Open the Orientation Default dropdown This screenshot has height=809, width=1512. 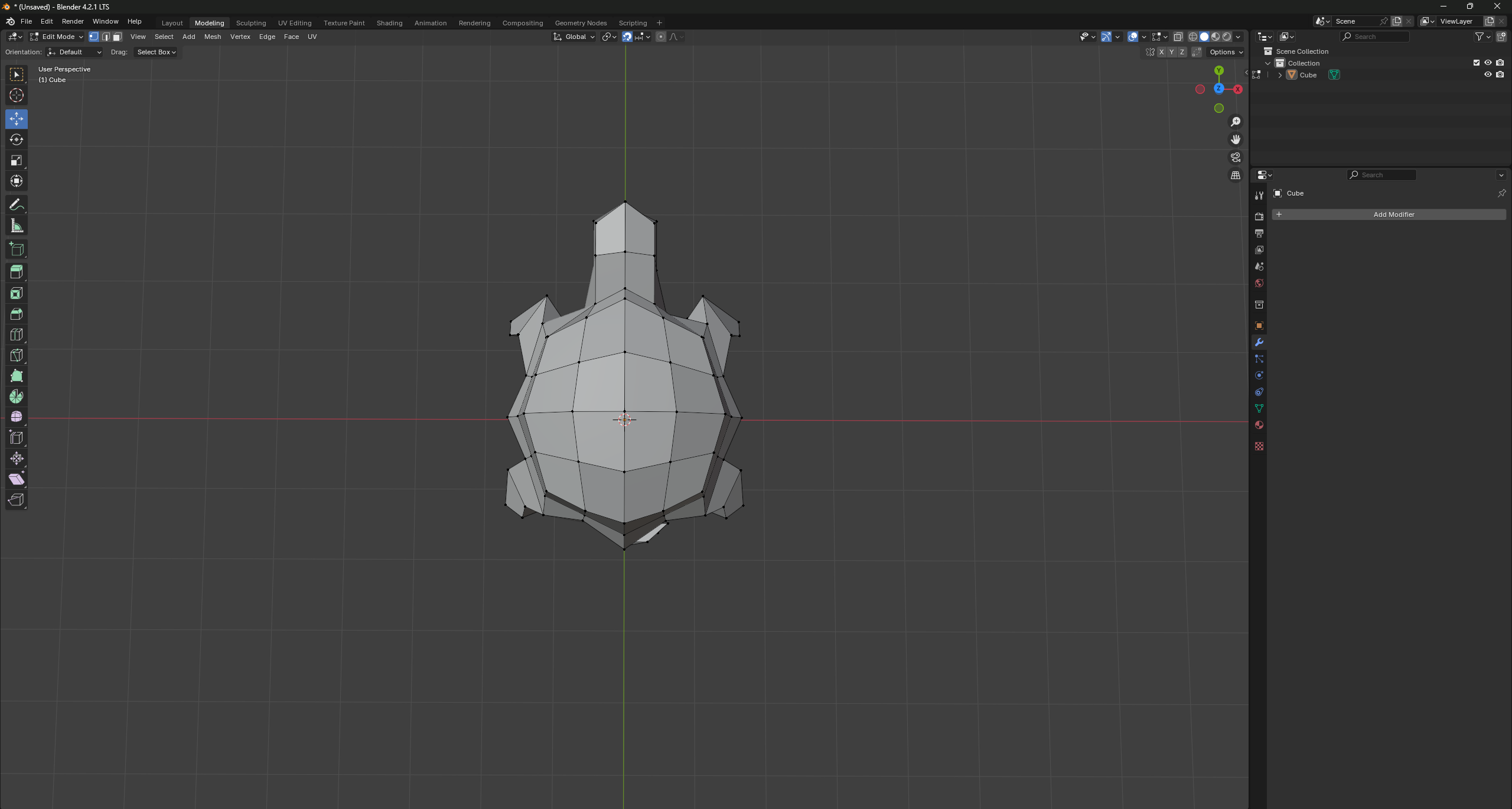[x=74, y=52]
